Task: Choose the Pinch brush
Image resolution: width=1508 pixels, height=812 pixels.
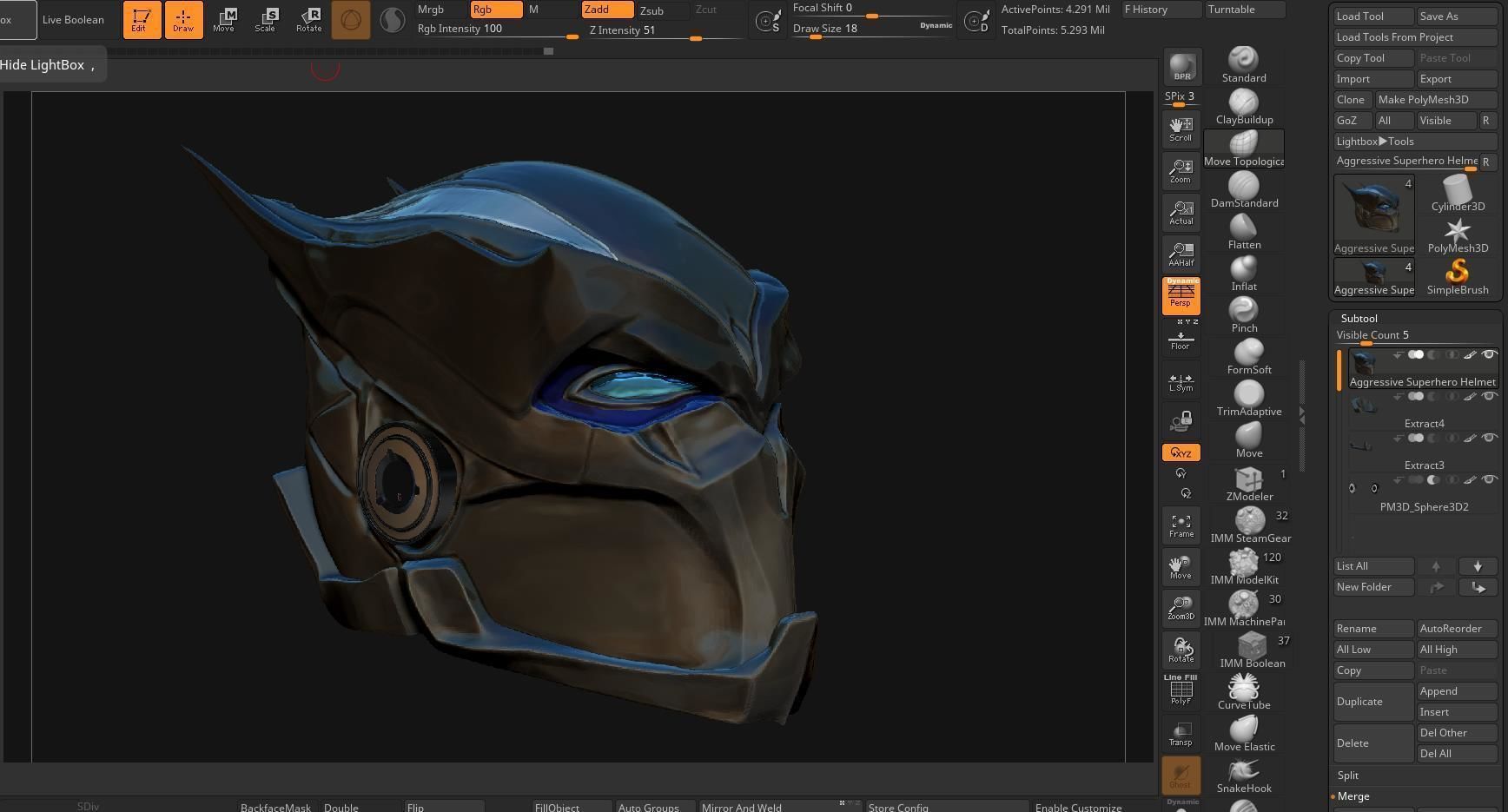Action: pyautogui.click(x=1244, y=316)
